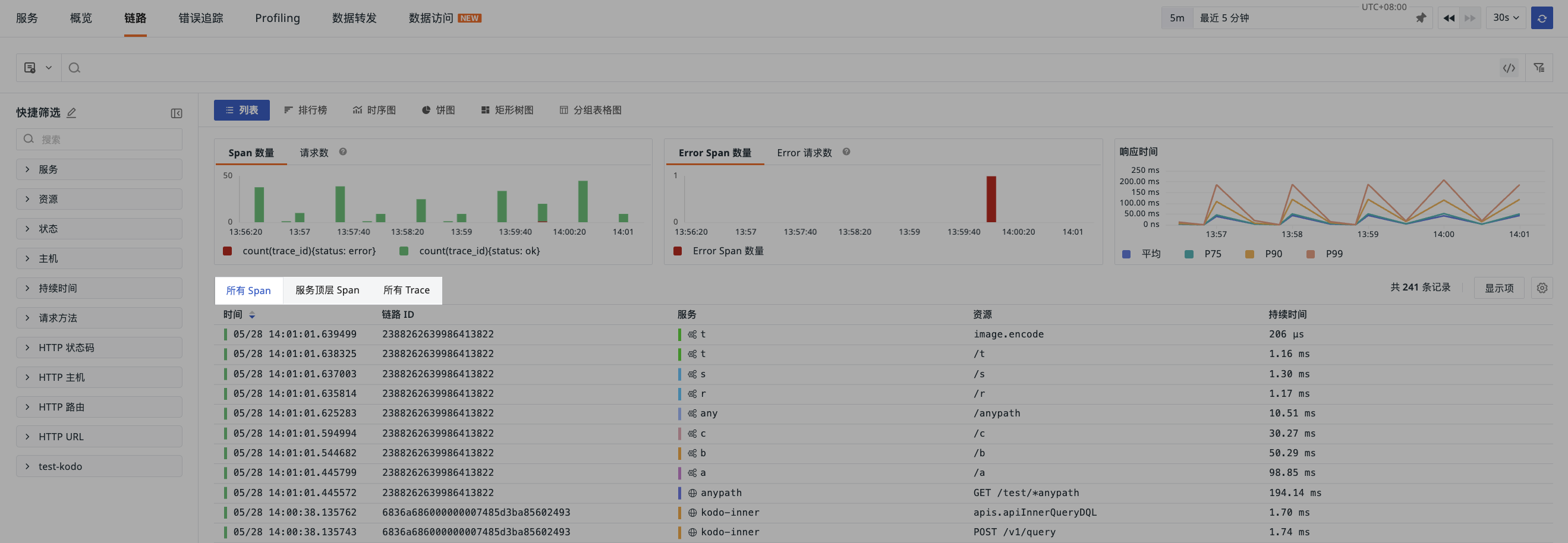The image size is (1568, 543).
Task: Open table settings gear icon
Action: (x=1542, y=288)
